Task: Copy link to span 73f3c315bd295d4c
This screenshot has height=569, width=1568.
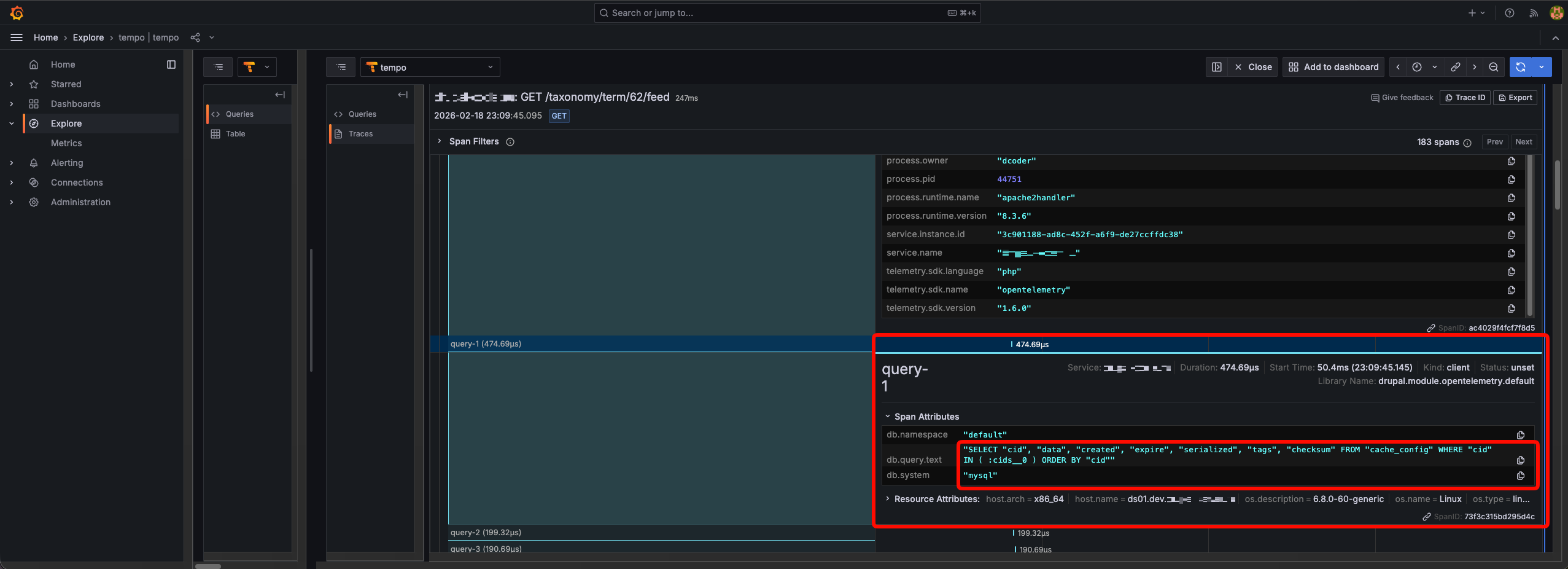Action: [1426, 517]
